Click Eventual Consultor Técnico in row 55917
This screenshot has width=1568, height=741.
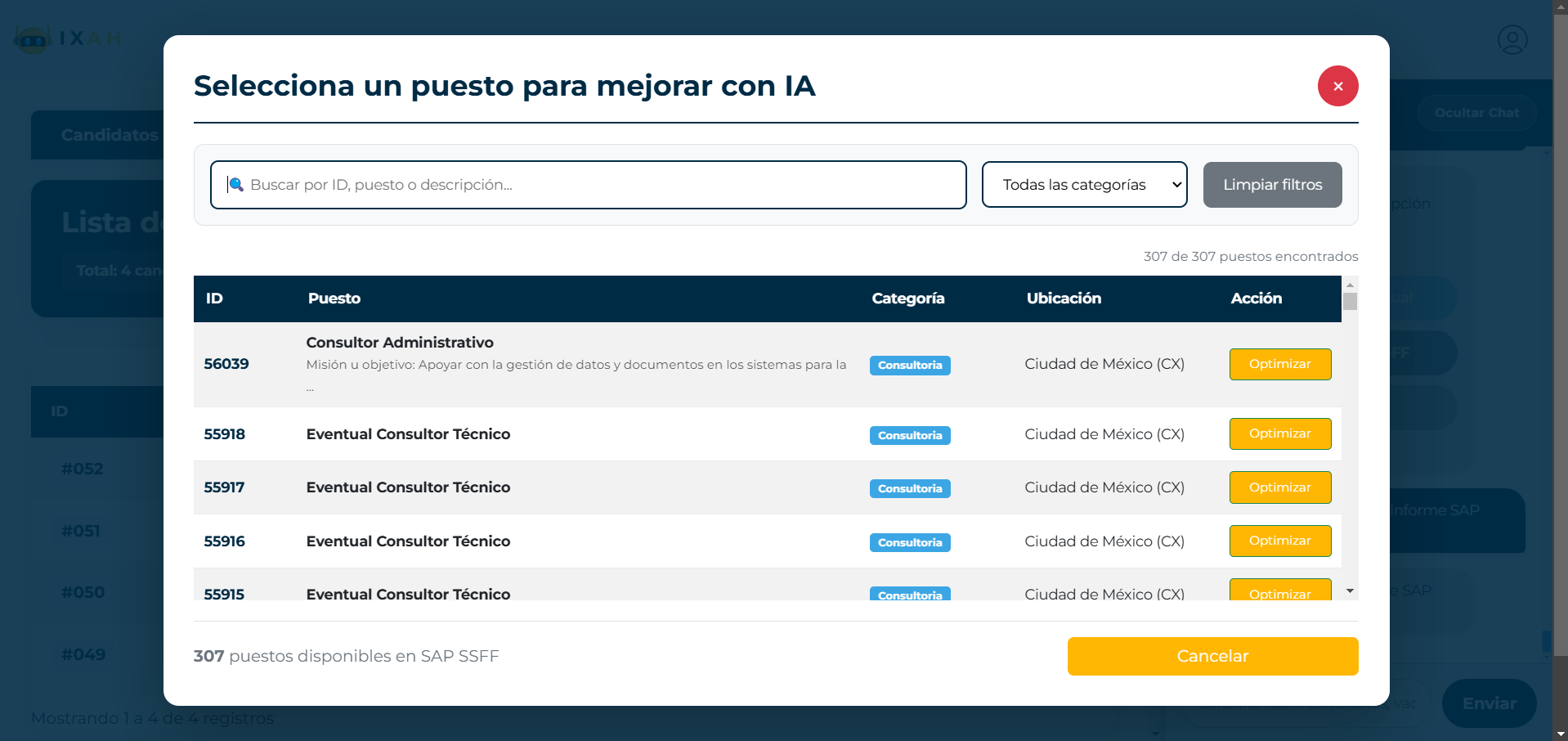click(408, 487)
